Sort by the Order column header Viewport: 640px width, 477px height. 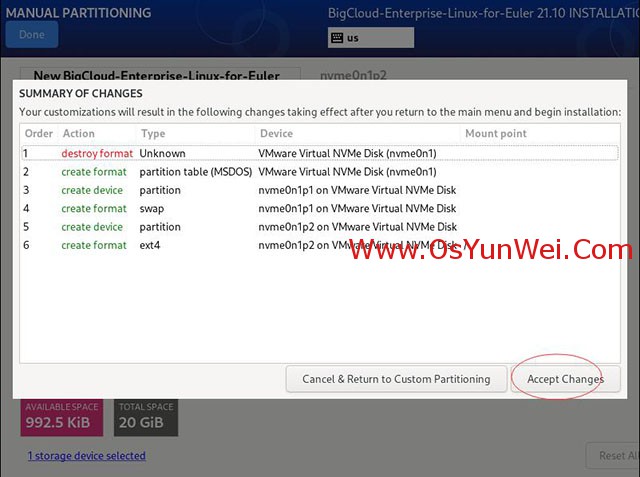click(x=39, y=133)
